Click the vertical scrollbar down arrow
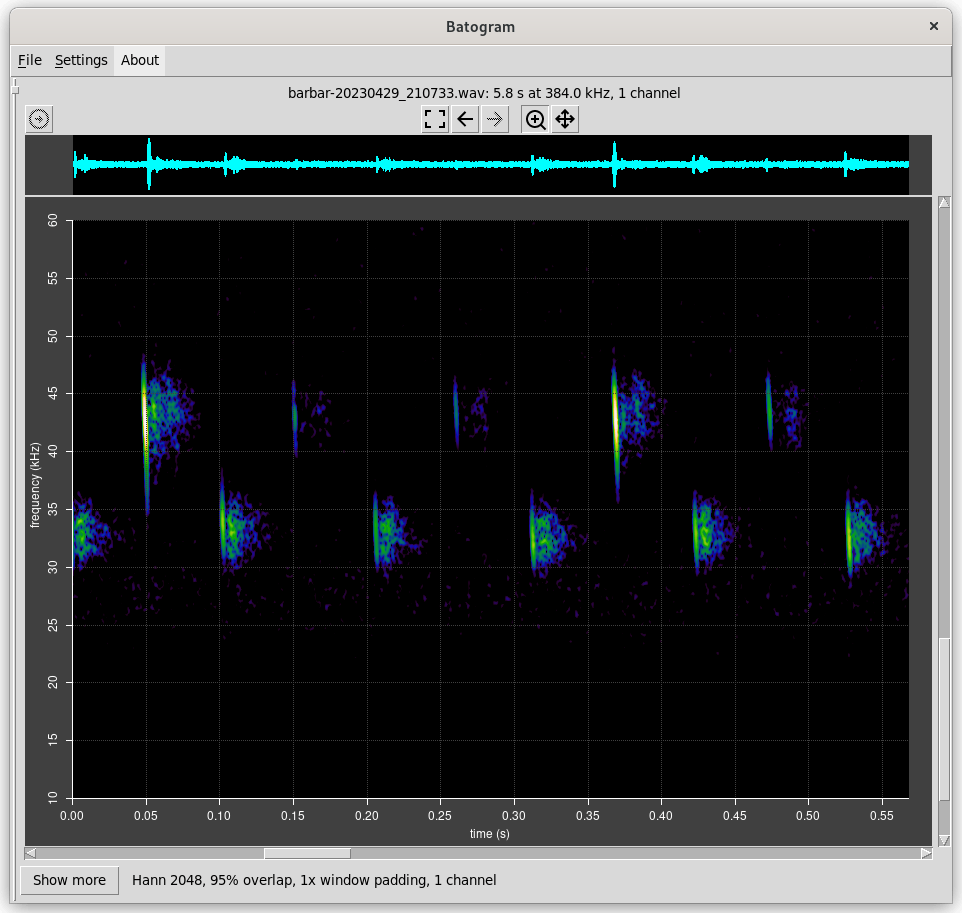Viewport: 962px width, 913px height. pos(944,839)
